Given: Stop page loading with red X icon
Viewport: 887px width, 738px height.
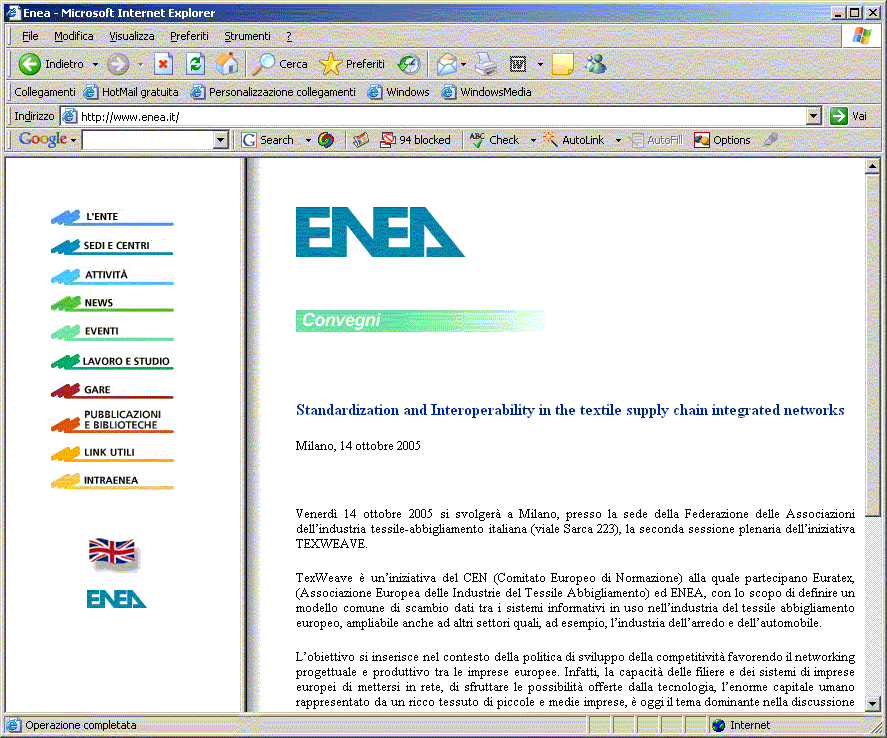Looking at the screenshot, I should (x=163, y=64).
